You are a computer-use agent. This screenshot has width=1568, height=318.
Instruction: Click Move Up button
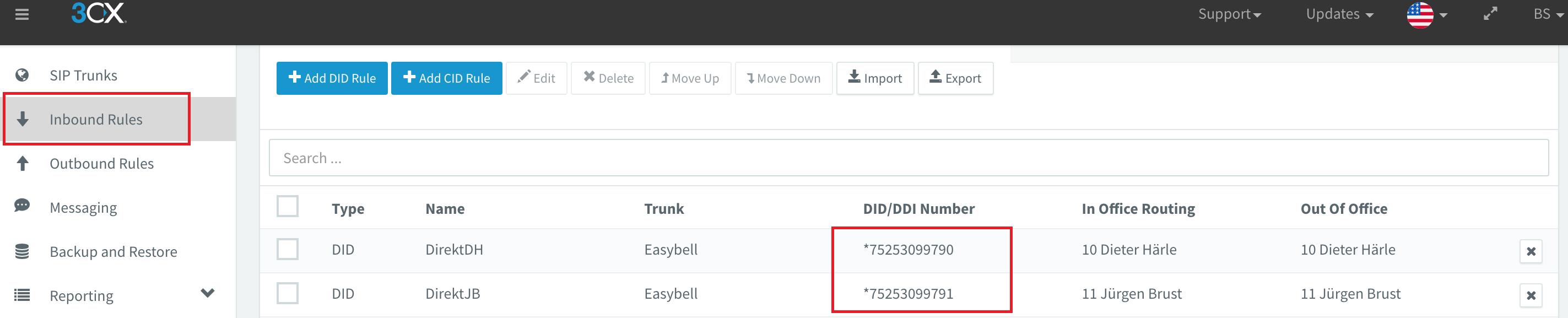click(690, 78)
